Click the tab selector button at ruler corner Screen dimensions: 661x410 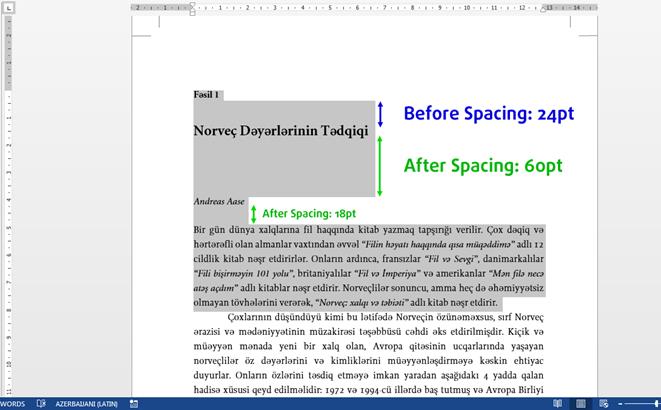pyautogui.click(x=7, y=7)
